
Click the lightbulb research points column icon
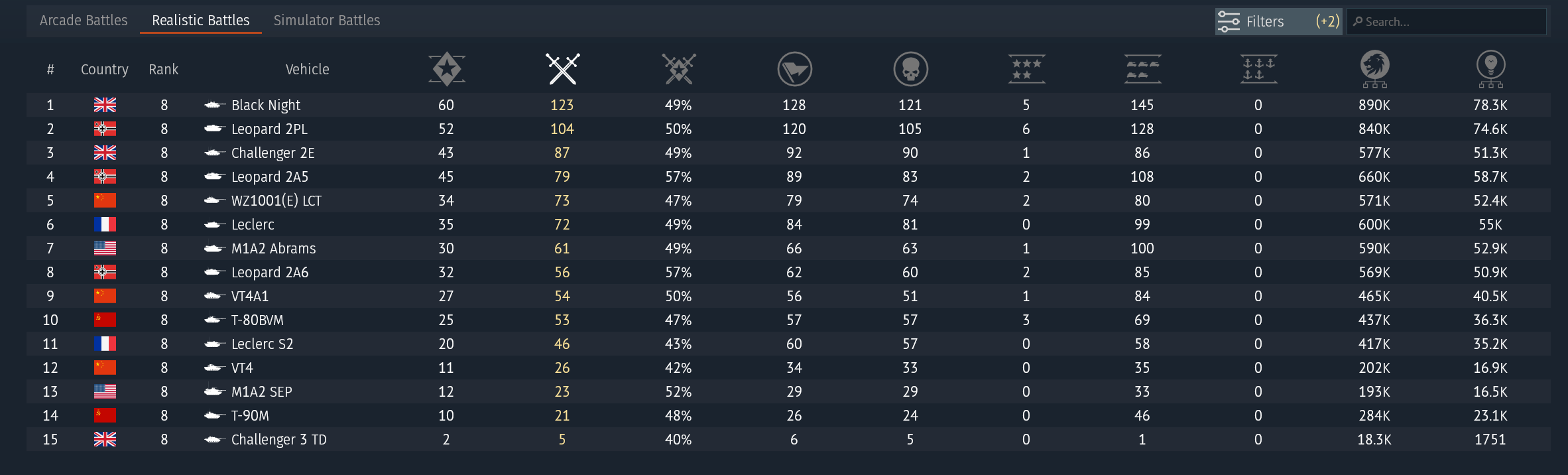[1490, 69]
